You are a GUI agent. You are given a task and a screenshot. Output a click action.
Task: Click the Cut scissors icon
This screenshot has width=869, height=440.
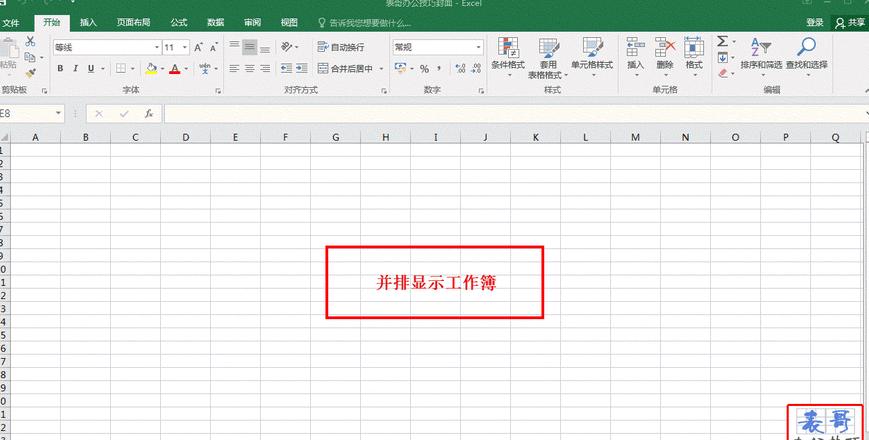click(30, 42)
